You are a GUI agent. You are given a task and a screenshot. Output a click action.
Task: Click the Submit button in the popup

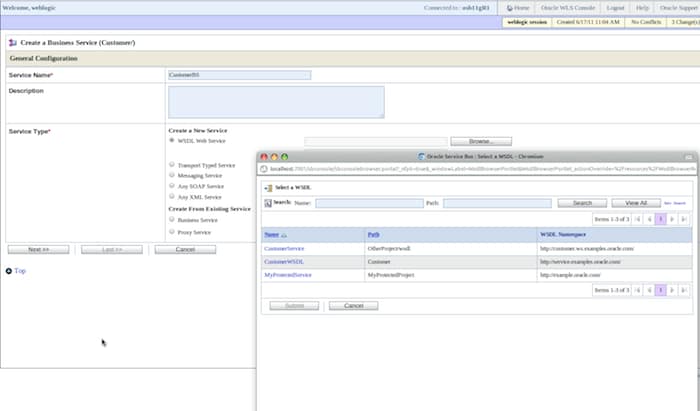(294, 306)
